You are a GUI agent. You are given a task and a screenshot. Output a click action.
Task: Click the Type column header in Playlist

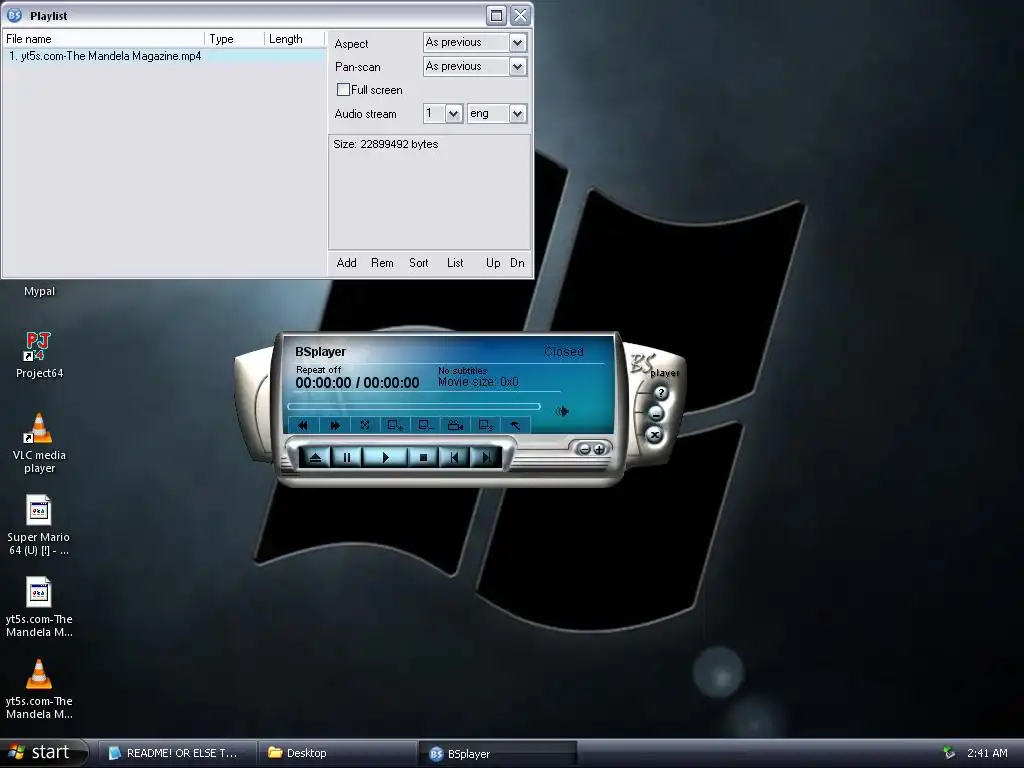[234, 39]
